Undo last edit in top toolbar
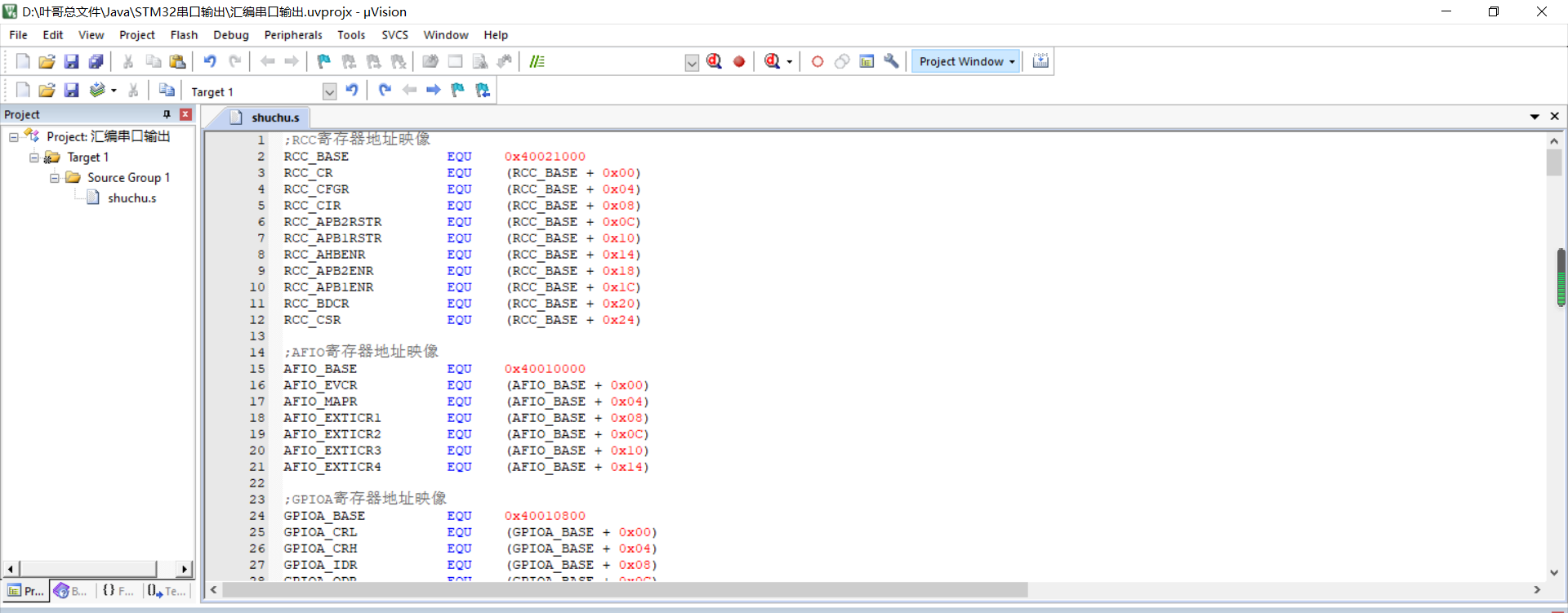Image resolution: width=1568 pixels, height=613 pixels. pos(210,61)
